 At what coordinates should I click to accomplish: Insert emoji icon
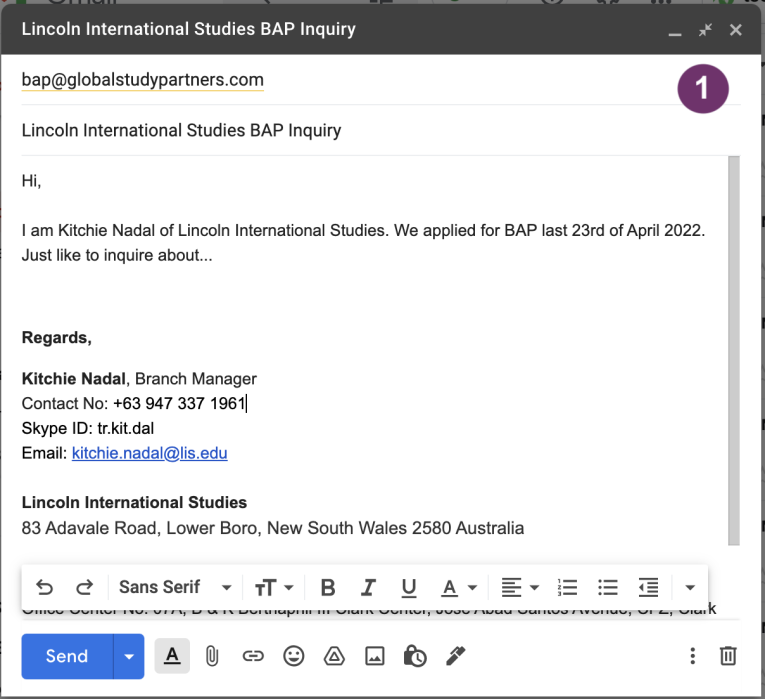(x=294, y=656)
